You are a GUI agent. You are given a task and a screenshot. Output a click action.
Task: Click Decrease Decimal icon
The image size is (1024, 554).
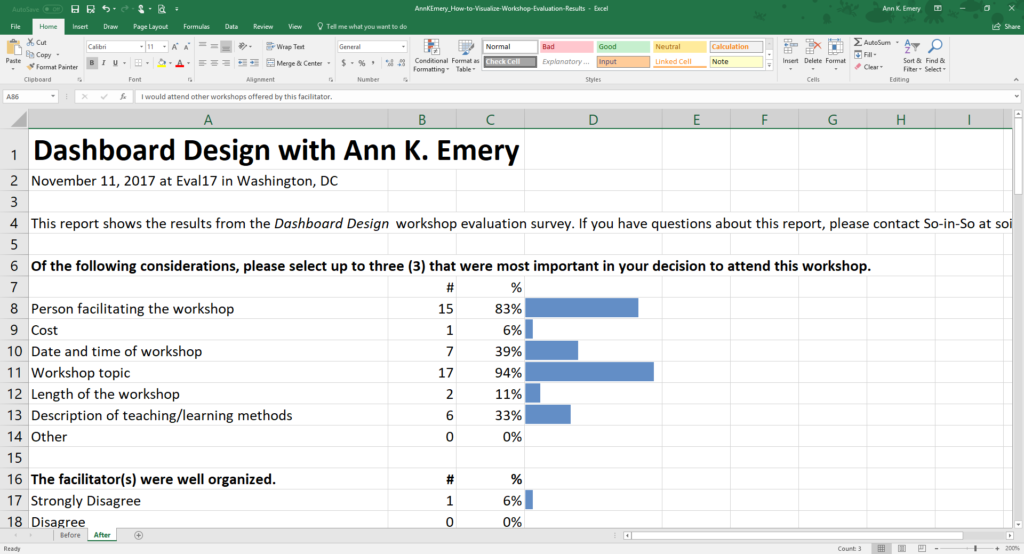pyautogui.click(x=401, y=63)
